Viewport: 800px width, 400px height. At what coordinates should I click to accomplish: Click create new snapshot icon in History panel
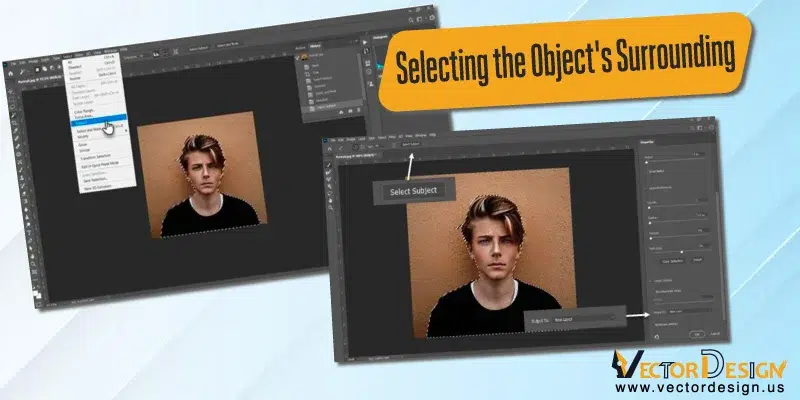(x=350, y=111)
